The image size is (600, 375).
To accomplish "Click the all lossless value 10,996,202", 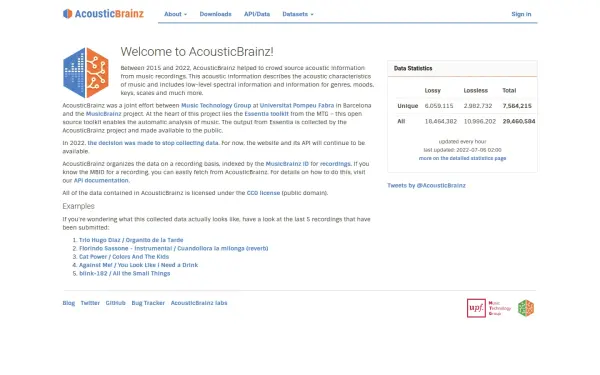I will point(479,121).
